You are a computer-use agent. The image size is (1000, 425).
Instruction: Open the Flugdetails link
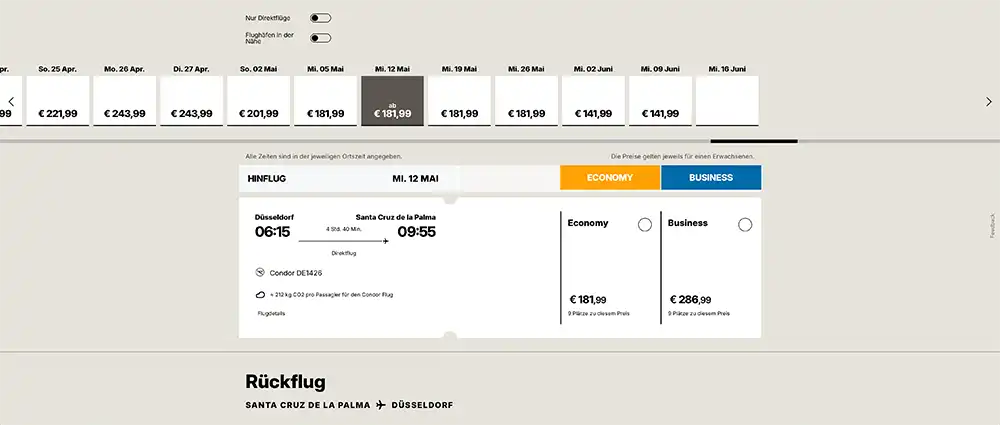tap(271, 313)
